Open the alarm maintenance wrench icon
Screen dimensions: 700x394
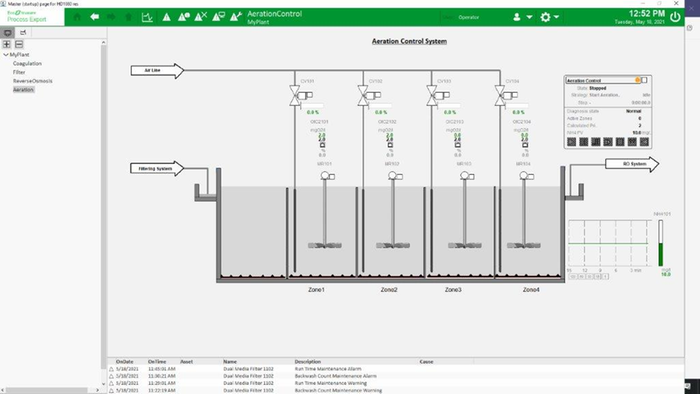[x=236, y=17]
